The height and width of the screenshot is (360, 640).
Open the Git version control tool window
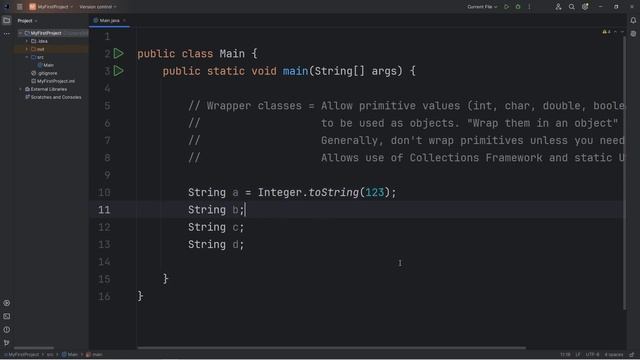pos(7,343)
